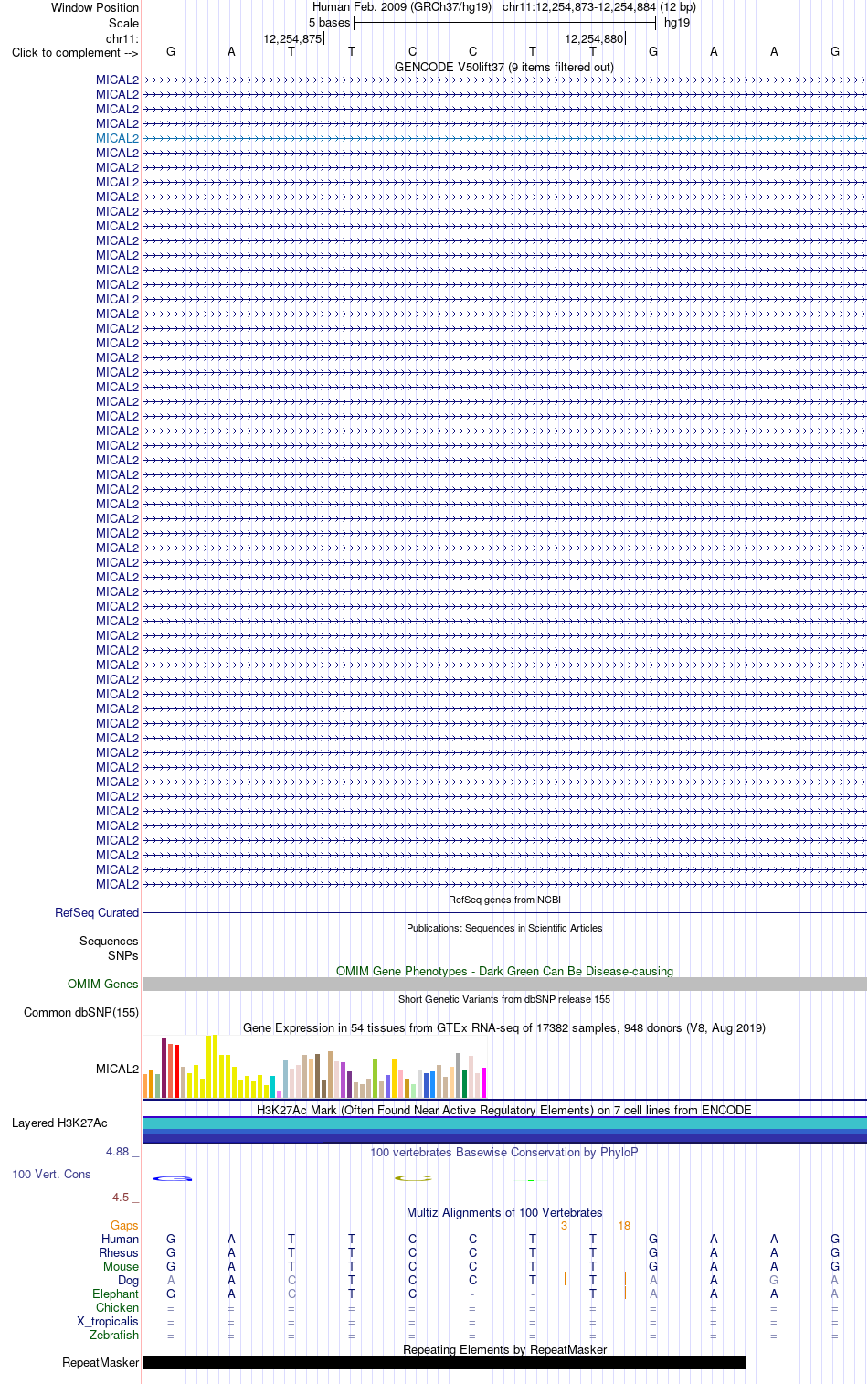Viewport: 868px width, 1384px height.
Task: Open 'Publications: Sequences in Scientific Articles' title
Action: tap(504, 928)
